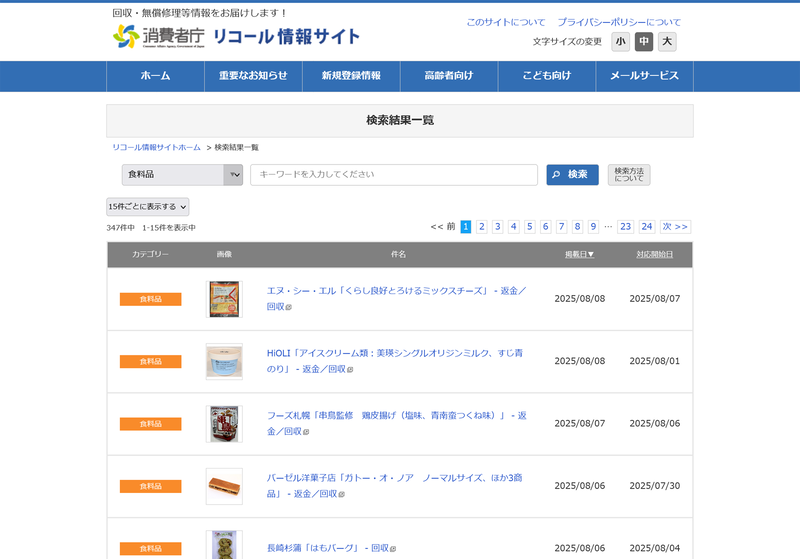800x559 pixels.
Task: Go to results page 7
Action: 561,226
